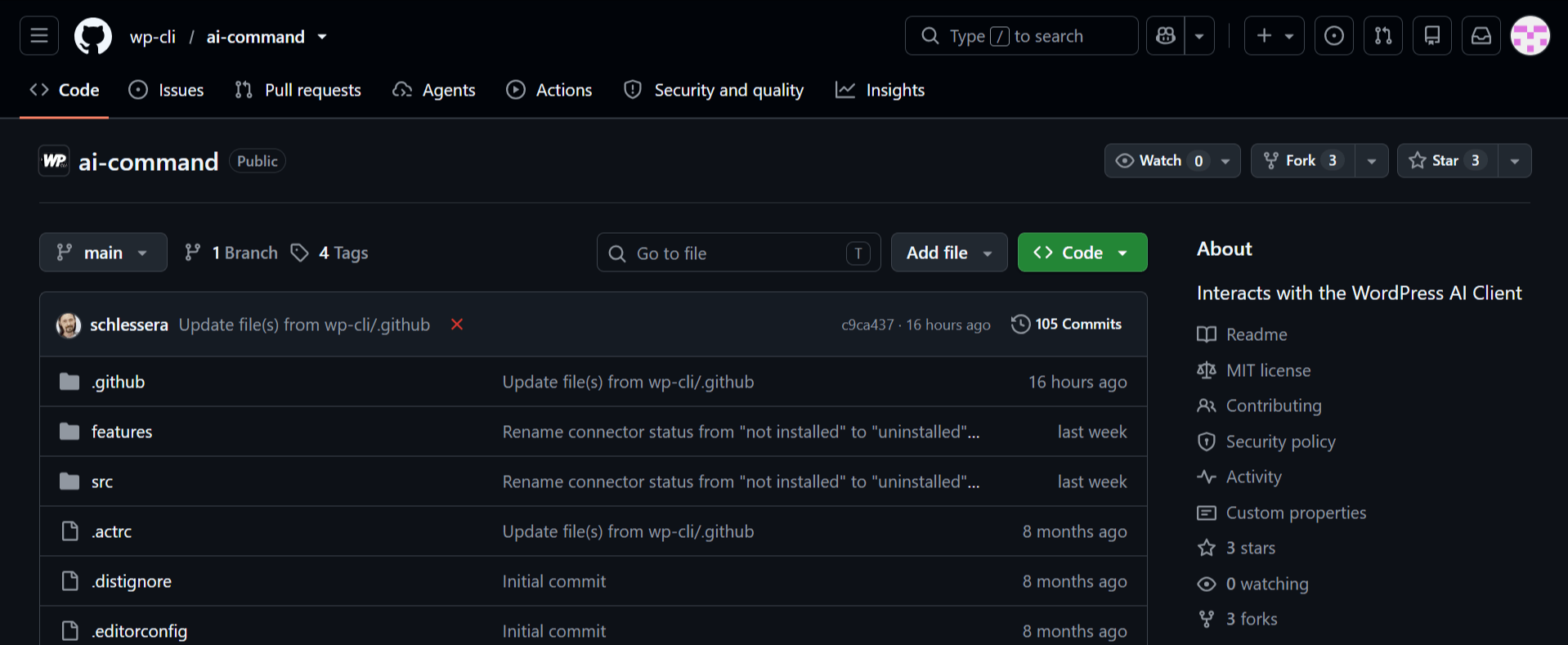Screen dimensions: 1568x645
Task: Open the .github folder
Action: point(119,382)
